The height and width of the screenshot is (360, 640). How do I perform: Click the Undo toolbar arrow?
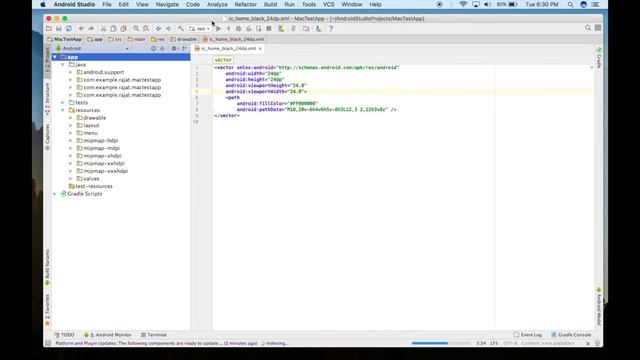81,29
